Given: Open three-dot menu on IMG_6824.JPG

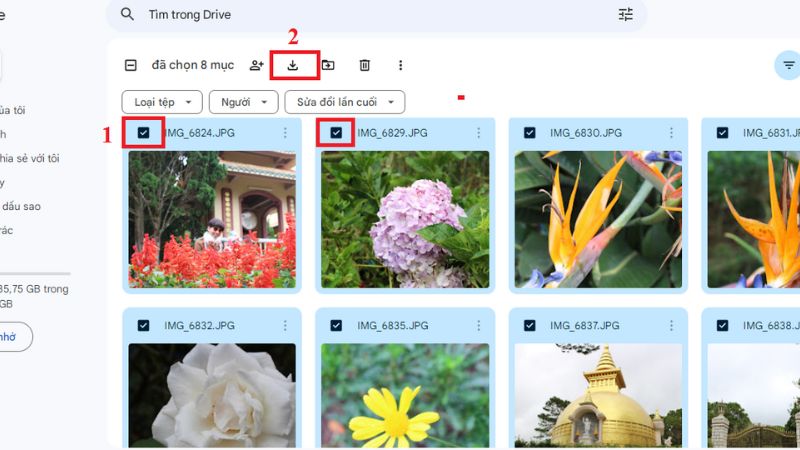Looking at the screenshot, I should (285, 133).
